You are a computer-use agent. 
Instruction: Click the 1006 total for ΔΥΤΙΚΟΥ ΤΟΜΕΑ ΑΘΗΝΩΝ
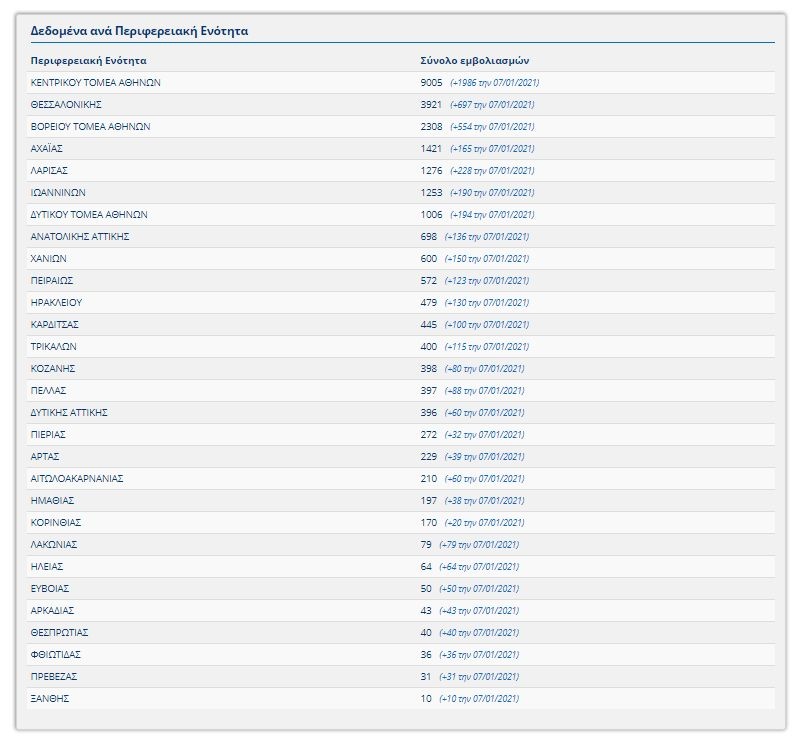pos(431,215)
